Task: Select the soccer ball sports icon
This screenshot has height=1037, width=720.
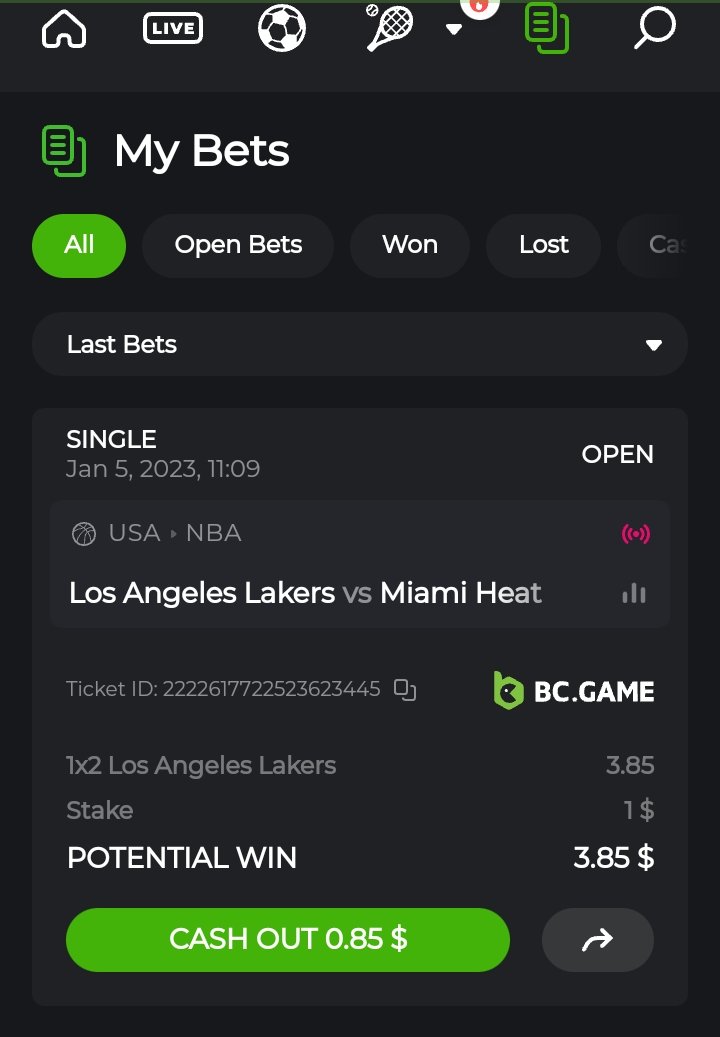Action: [282, 29]
